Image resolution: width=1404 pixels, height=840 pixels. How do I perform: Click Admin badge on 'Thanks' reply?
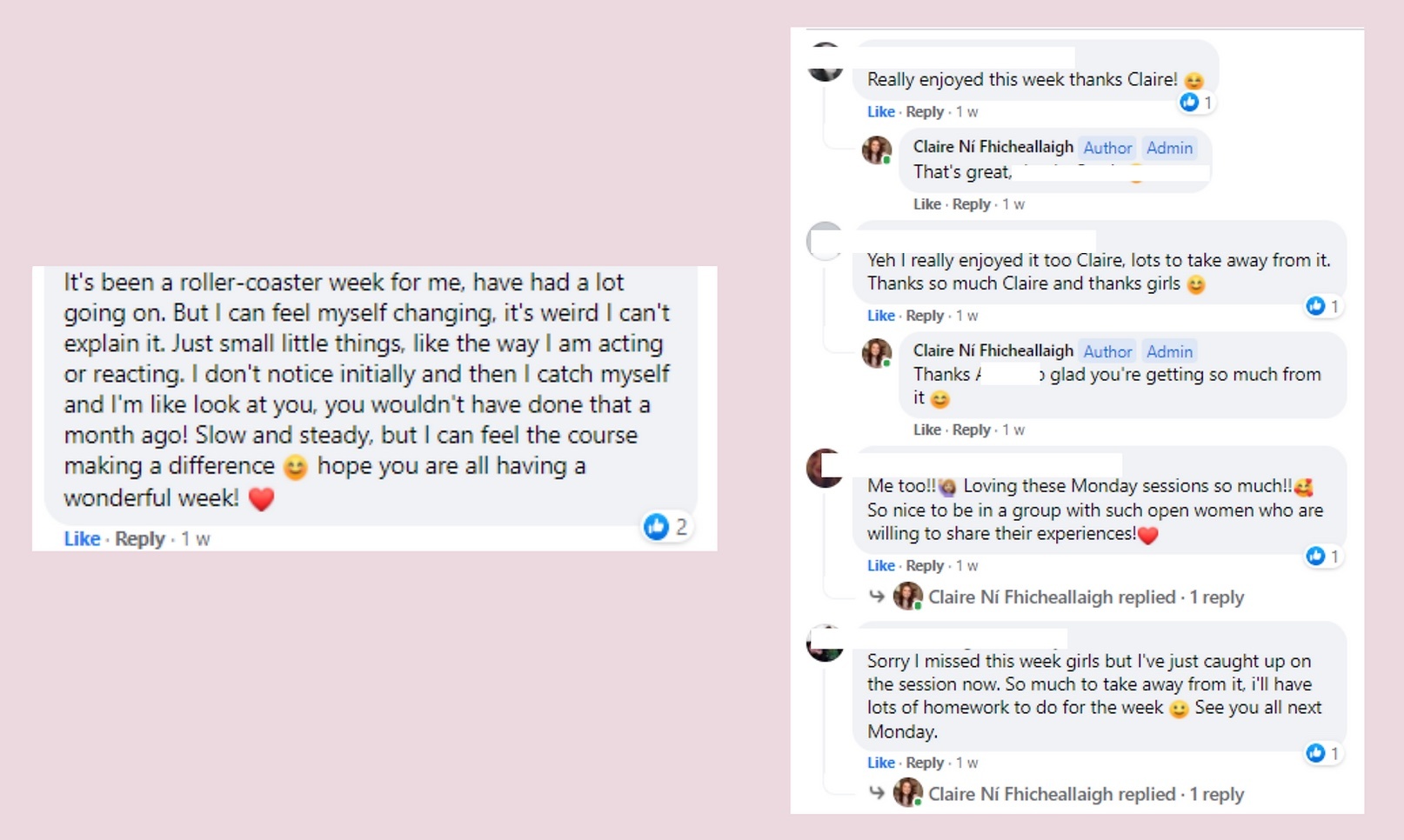coord(1169,351)
